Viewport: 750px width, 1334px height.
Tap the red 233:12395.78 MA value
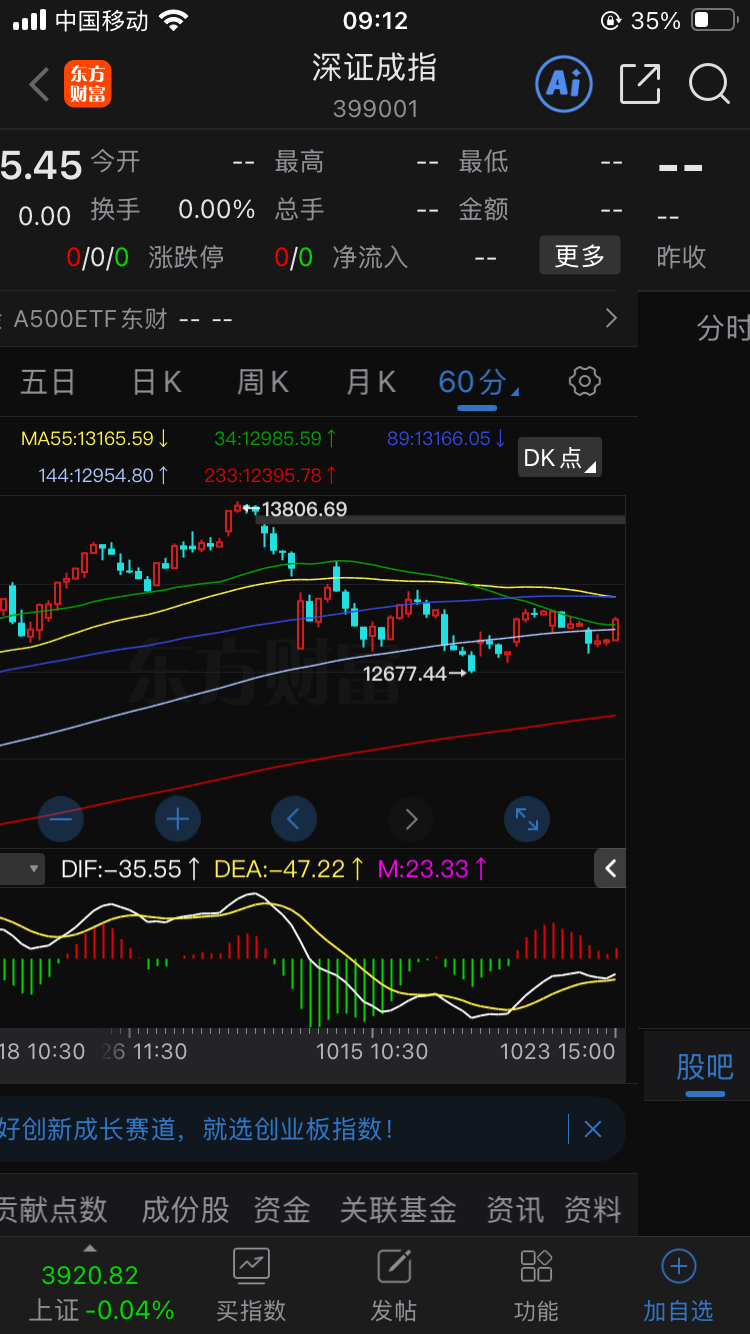(270, 475)
